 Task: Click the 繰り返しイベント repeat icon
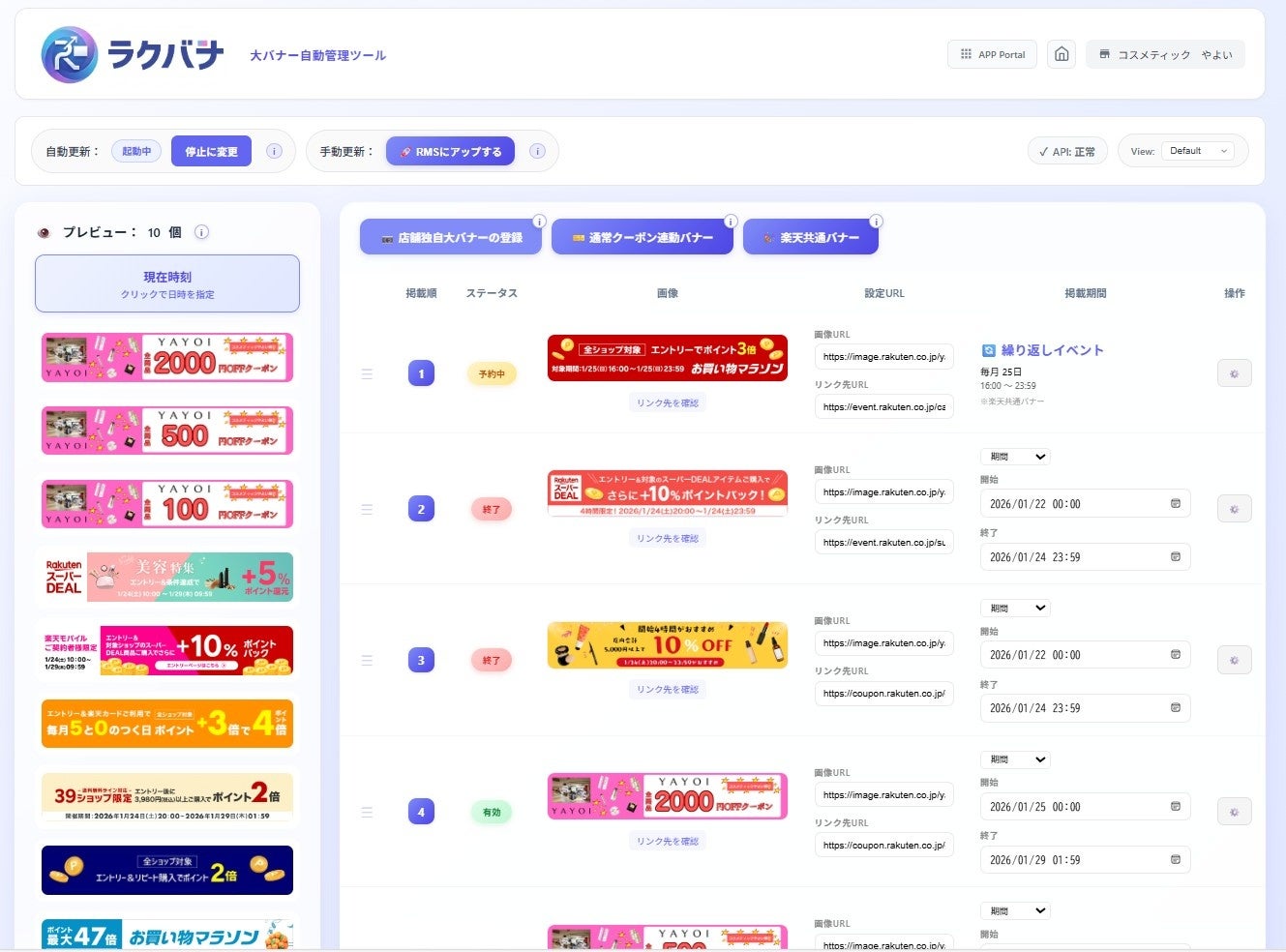[x=989, y=350]
